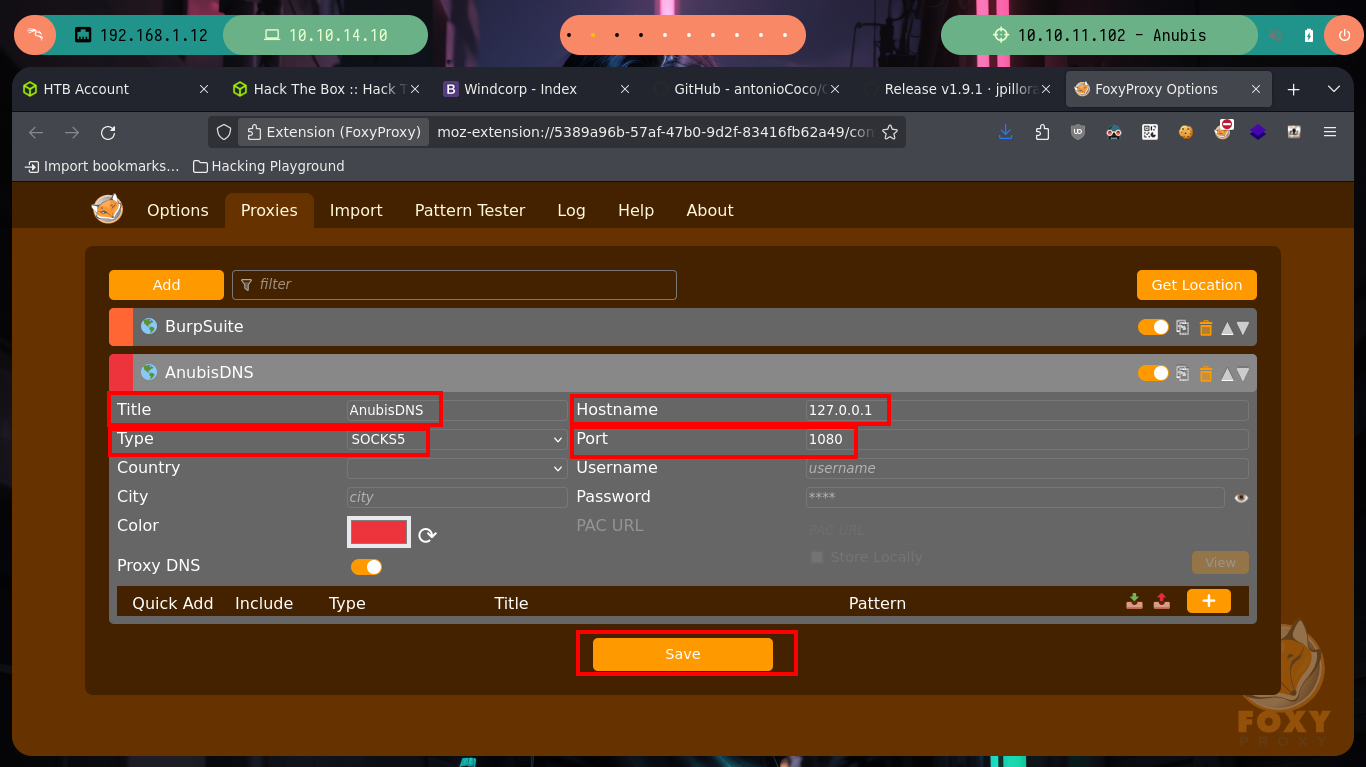1366x767 pixels.
Task: Focus the proxy filter field
Action: pyautogui.click(x=454, y=285)
